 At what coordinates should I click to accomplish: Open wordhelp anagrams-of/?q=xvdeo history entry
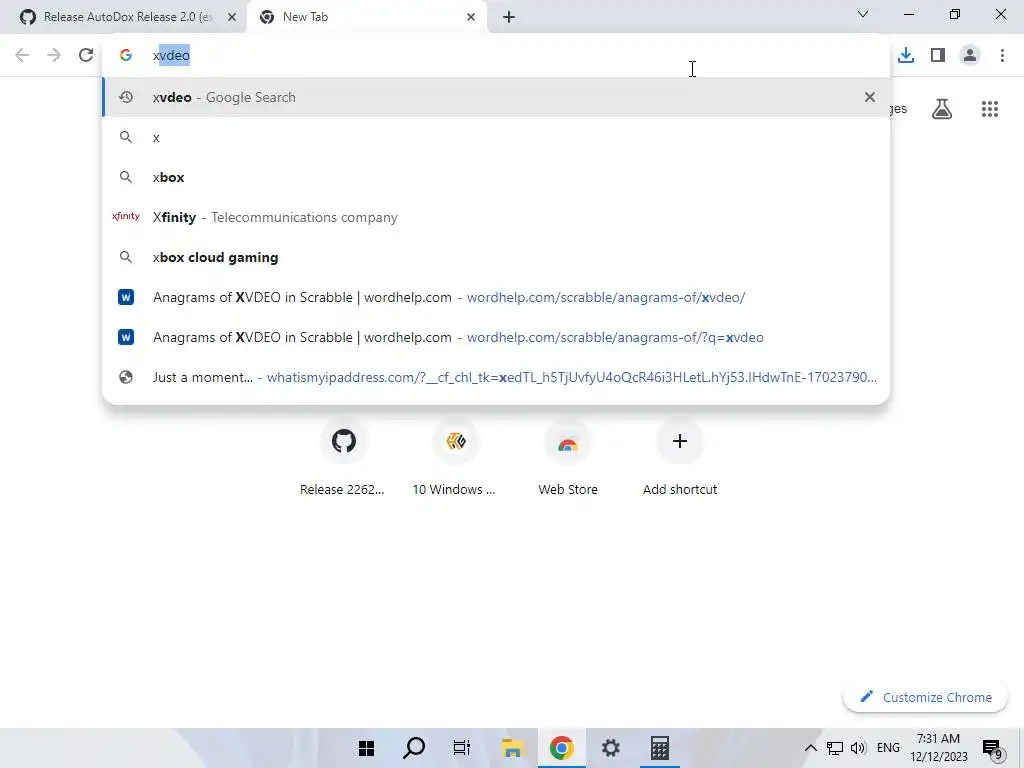pyautogui.click(x=496, y=337)
